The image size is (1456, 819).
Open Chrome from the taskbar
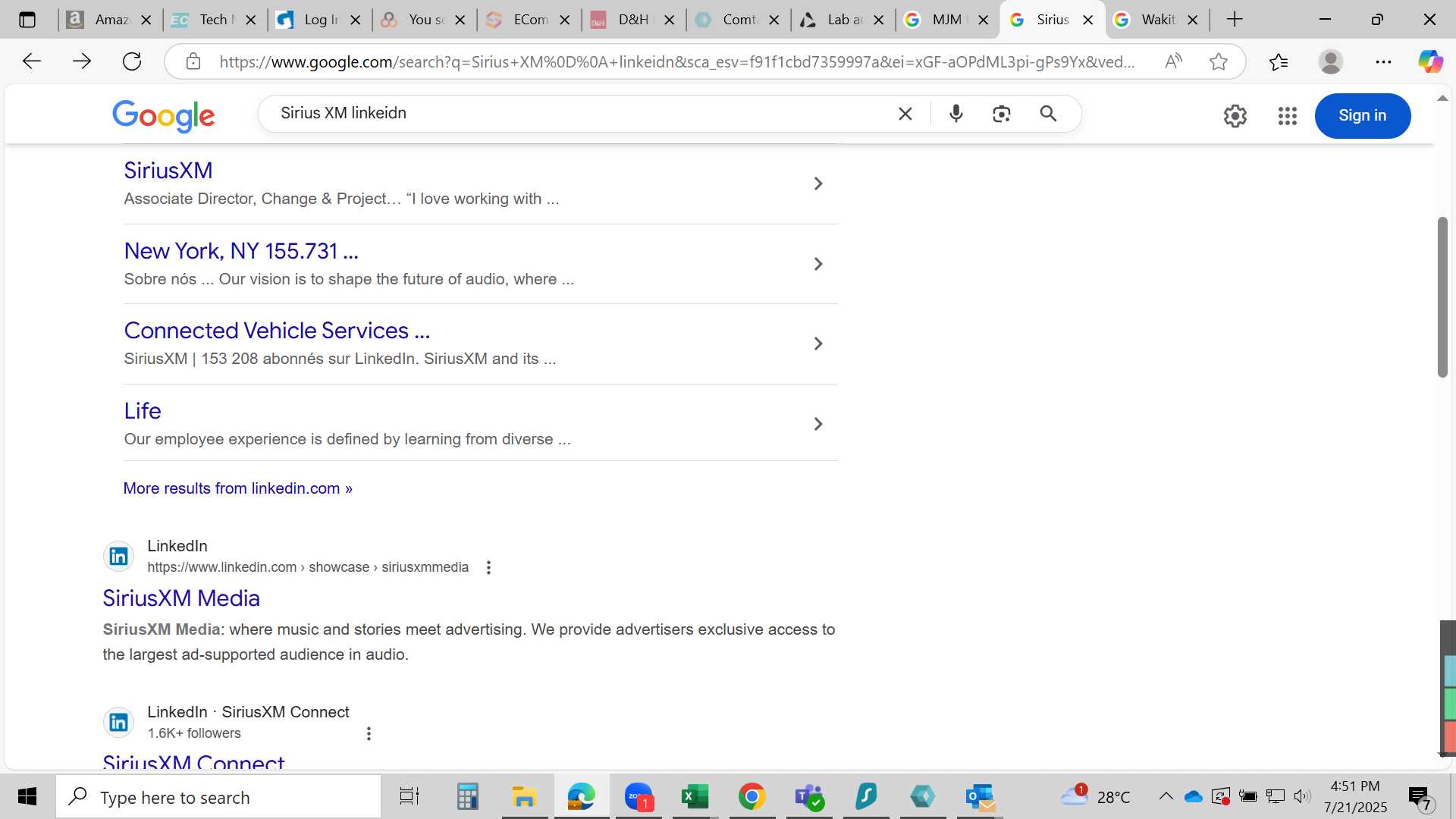click(x=752, y=797)
